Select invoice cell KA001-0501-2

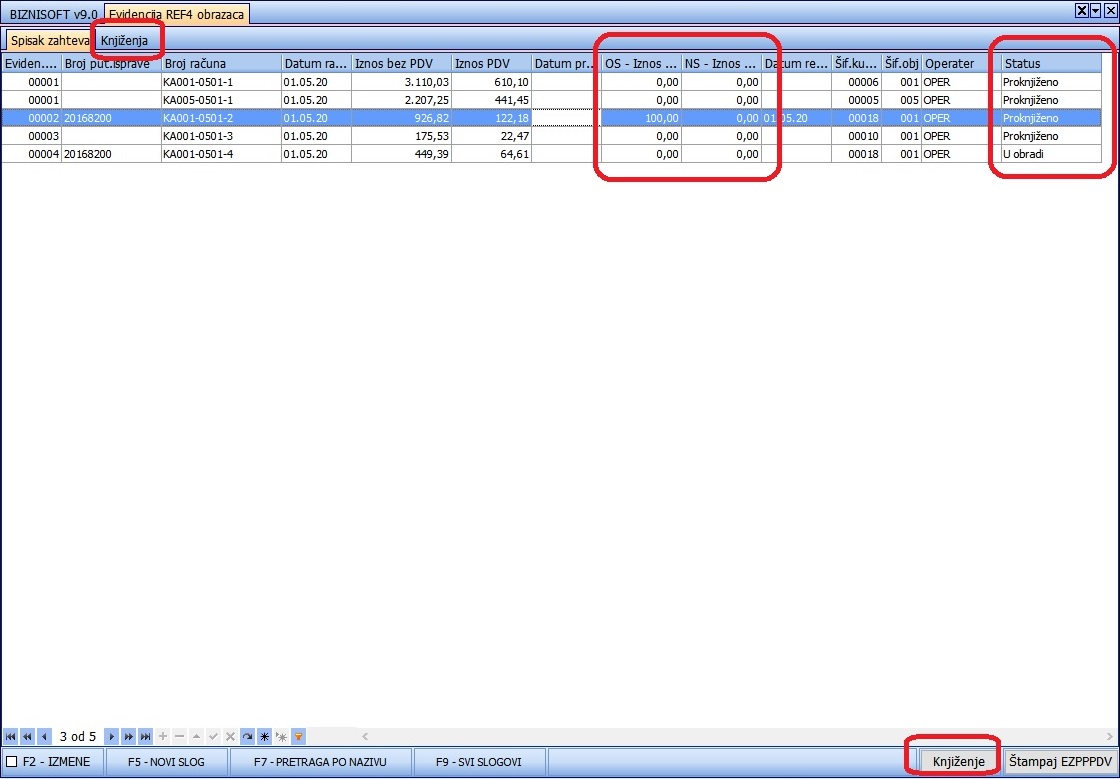pos(221,118)
